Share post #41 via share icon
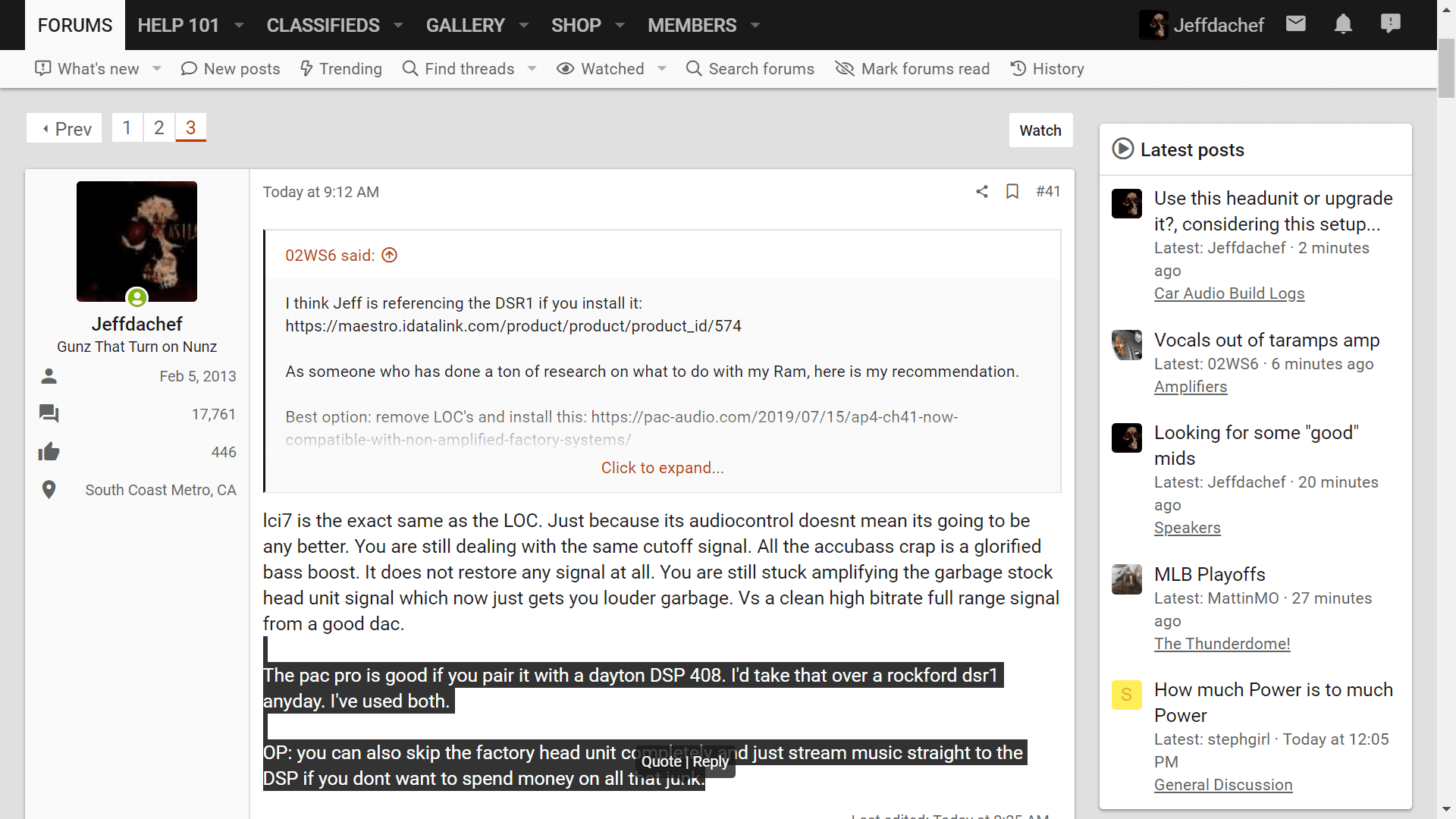Image resolution: width=1456 pixels, height=819 pixels. (982, 191)
